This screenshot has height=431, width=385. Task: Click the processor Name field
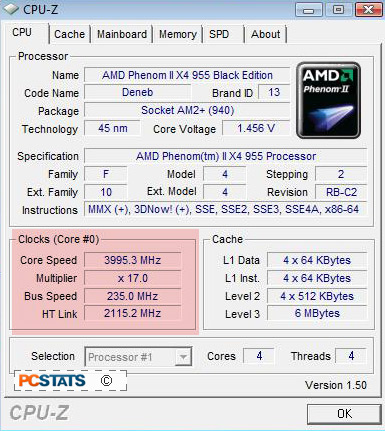(187, 75)
